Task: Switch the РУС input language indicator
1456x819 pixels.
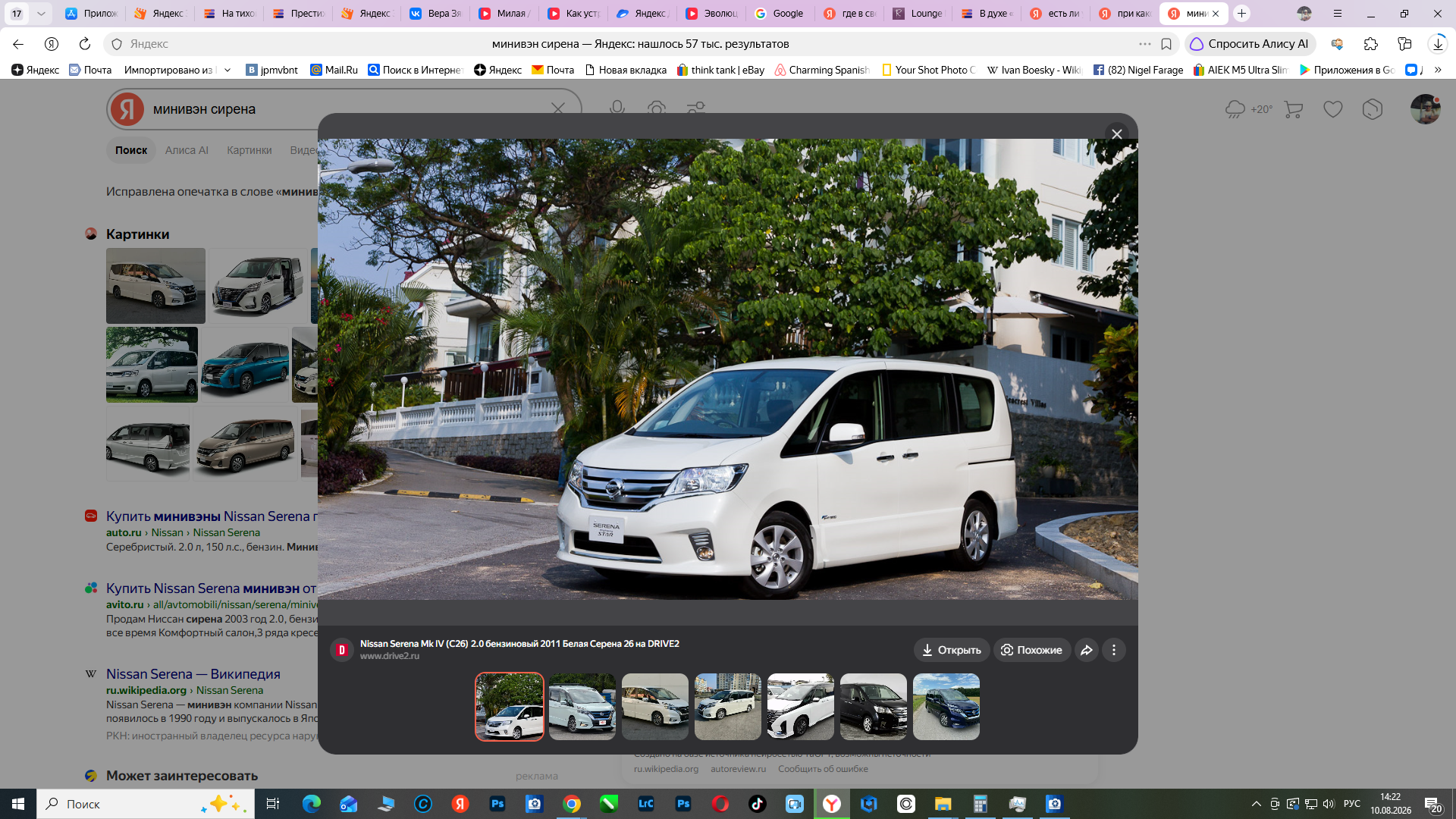Action: click(x=1352, y=804)
